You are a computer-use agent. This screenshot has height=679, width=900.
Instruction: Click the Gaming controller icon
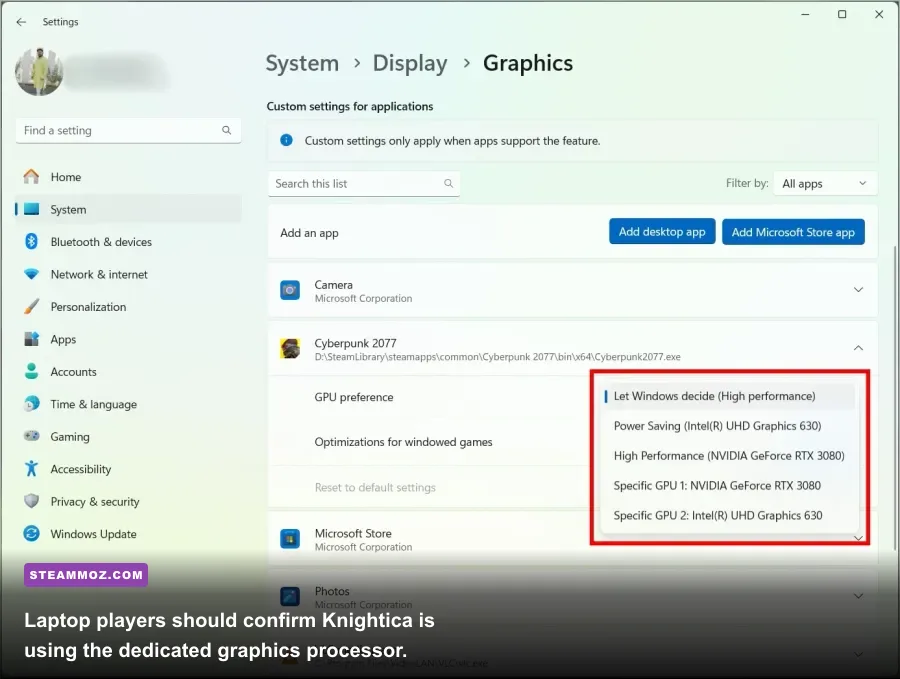[x=32, y=436]
